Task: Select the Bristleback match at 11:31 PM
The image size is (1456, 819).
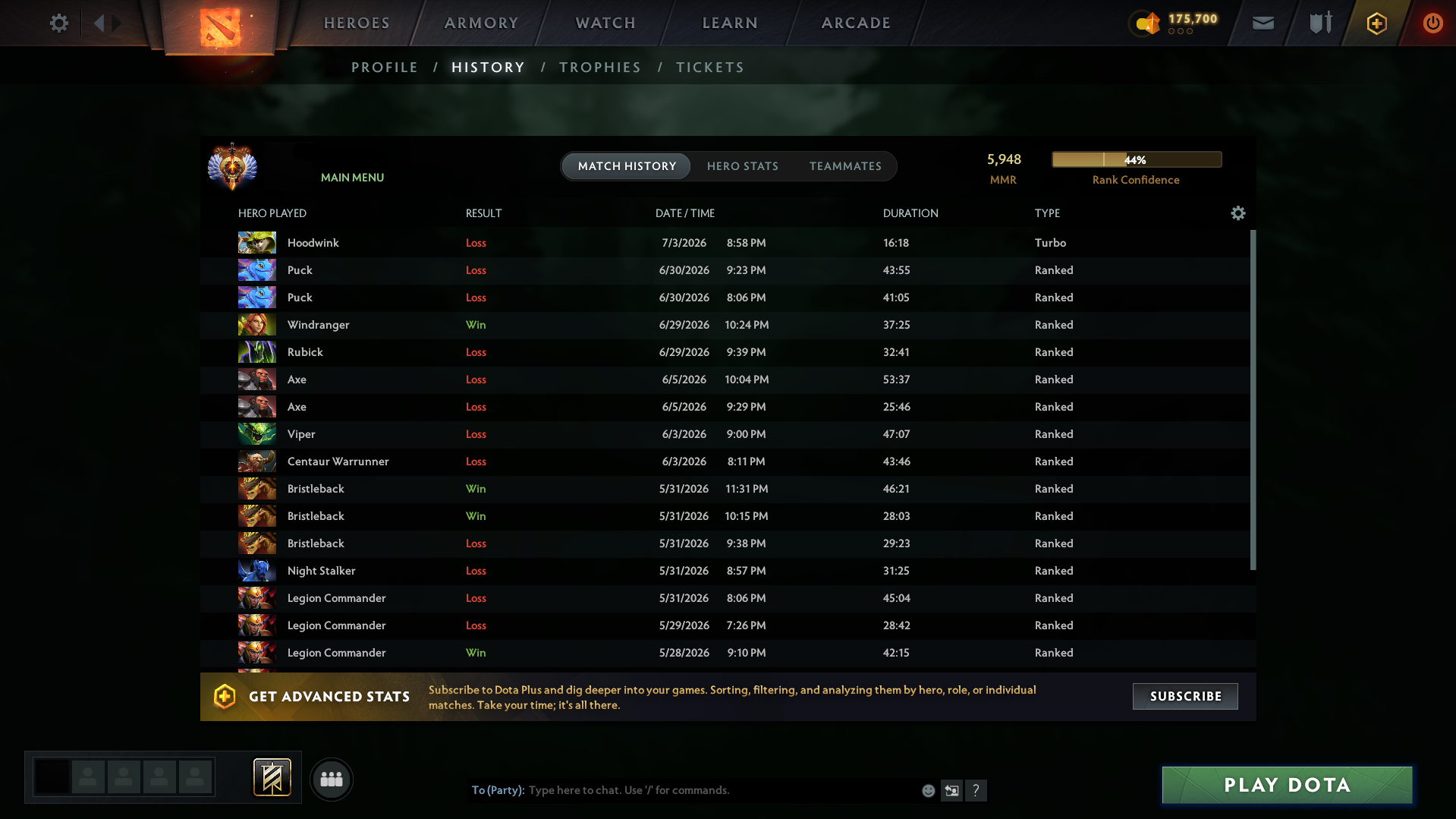Action: [725, 489]
